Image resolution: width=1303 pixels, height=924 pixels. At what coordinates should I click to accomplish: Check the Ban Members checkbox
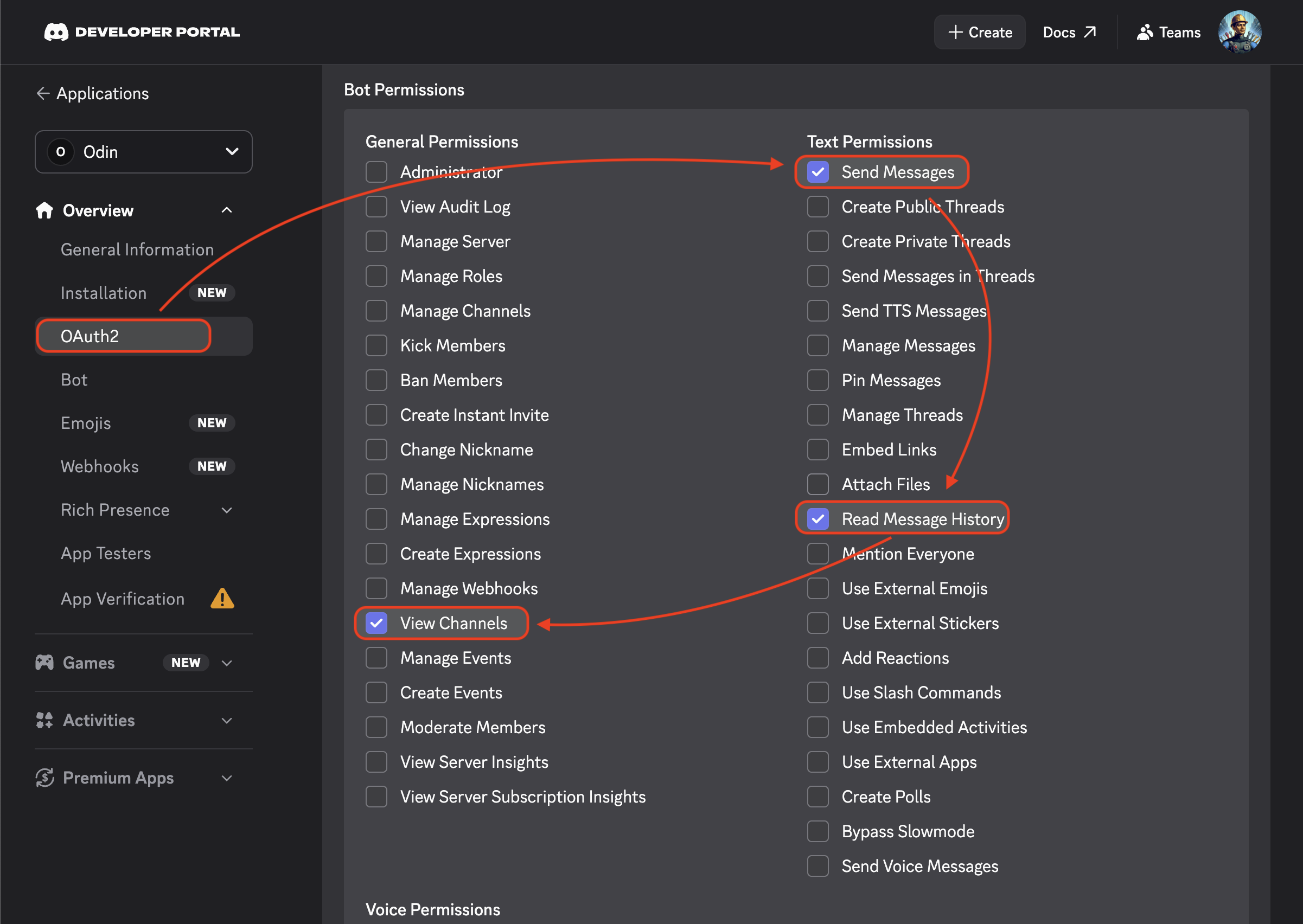coord(376,380)
